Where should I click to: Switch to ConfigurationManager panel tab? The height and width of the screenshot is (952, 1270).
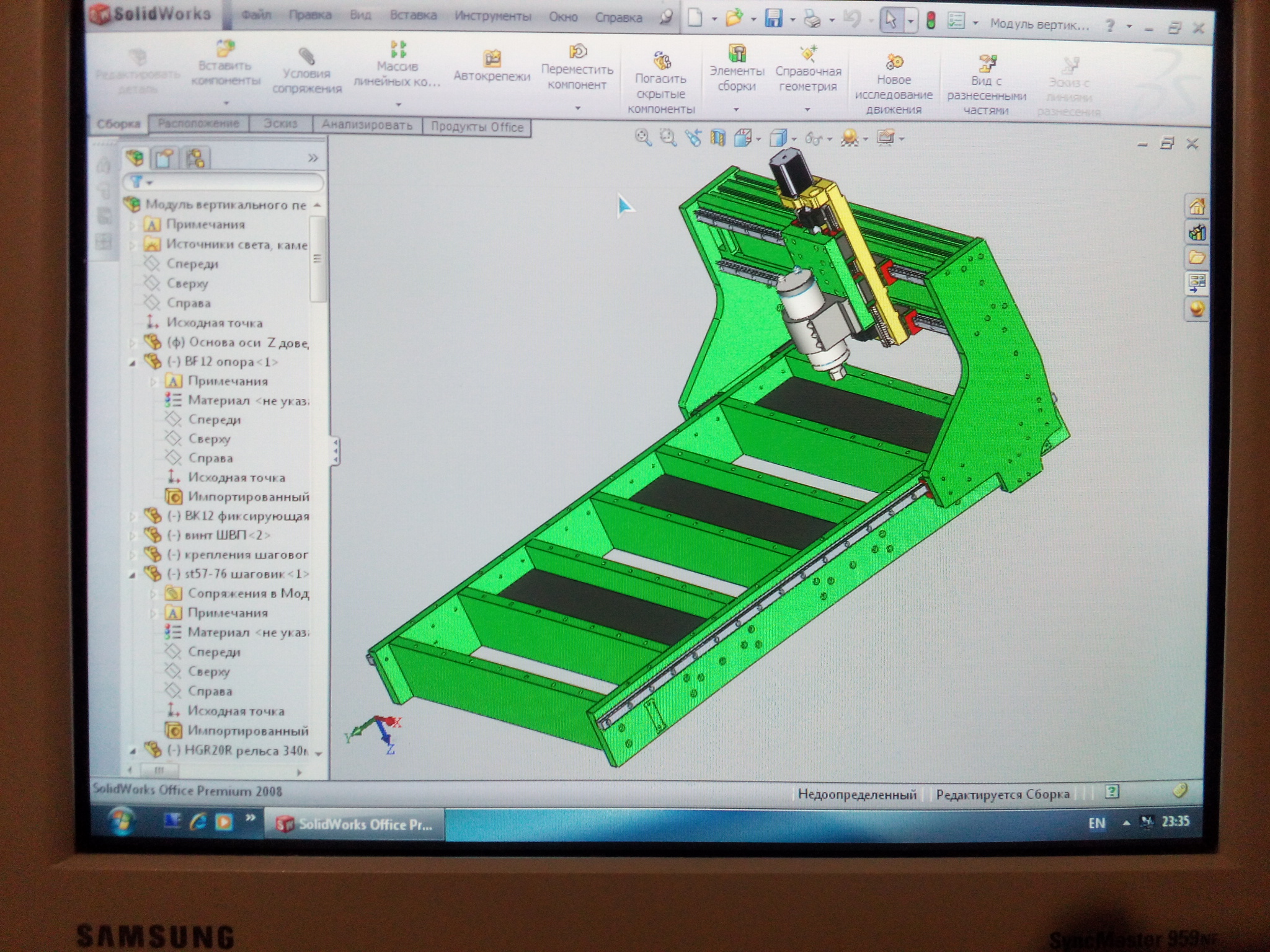pos(195,159)
